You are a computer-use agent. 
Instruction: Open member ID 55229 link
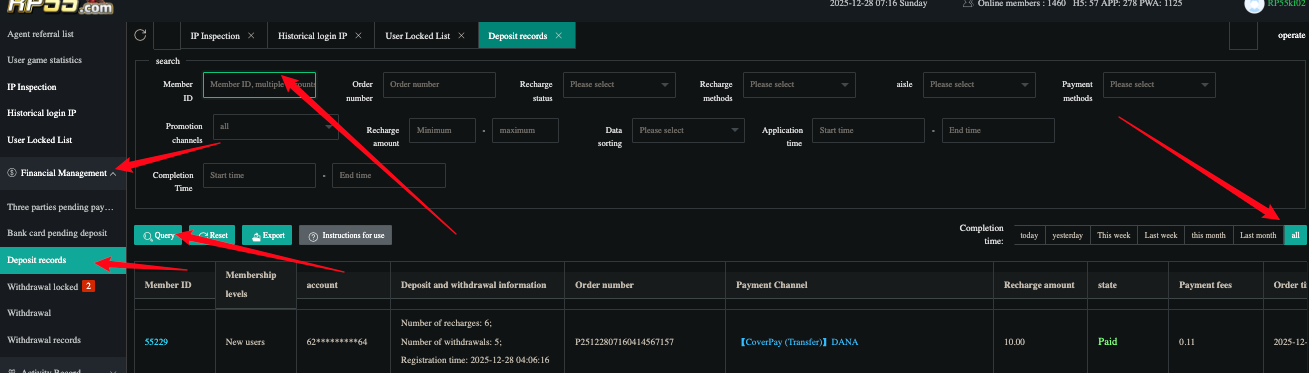(156, 342)
